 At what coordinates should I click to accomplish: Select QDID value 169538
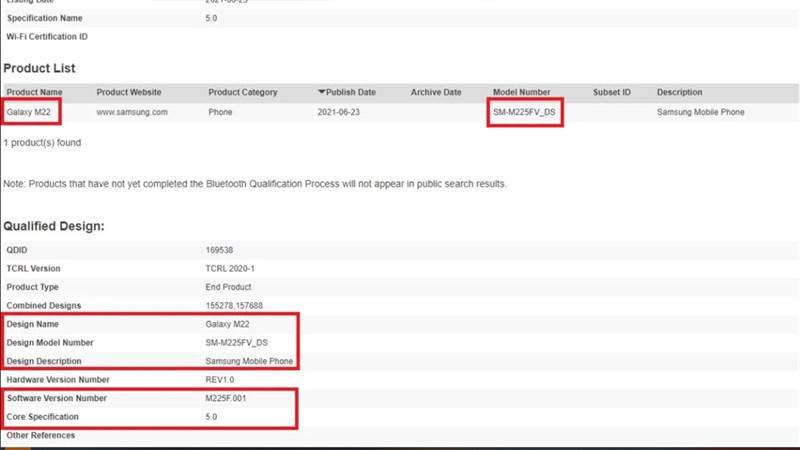pos(219,250)
